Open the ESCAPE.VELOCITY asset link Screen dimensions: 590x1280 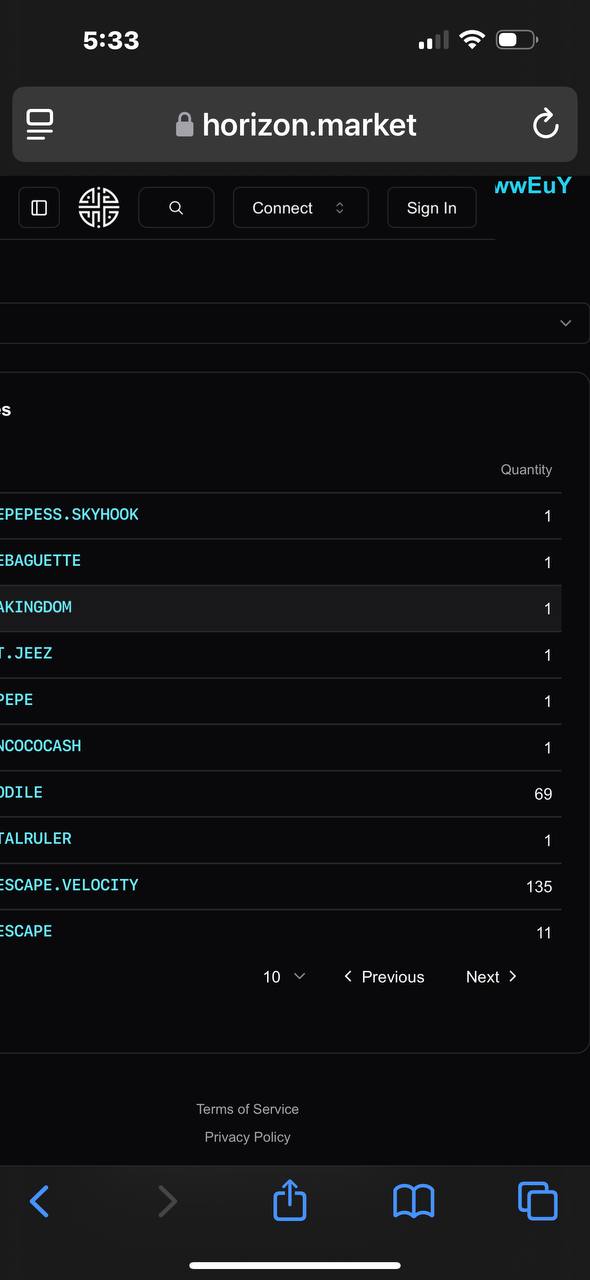(x=69, y=885)
